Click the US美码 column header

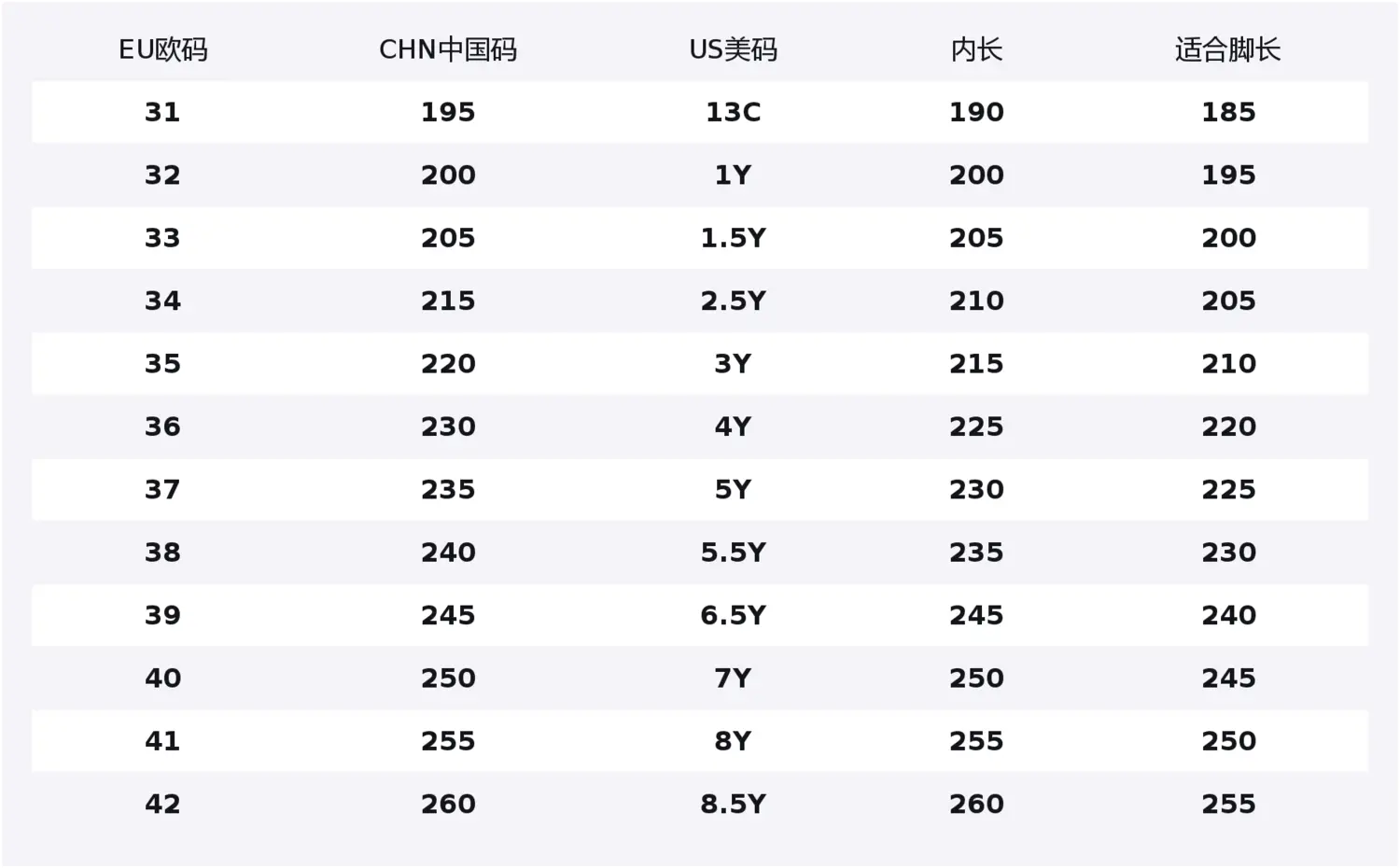point(733,49)
